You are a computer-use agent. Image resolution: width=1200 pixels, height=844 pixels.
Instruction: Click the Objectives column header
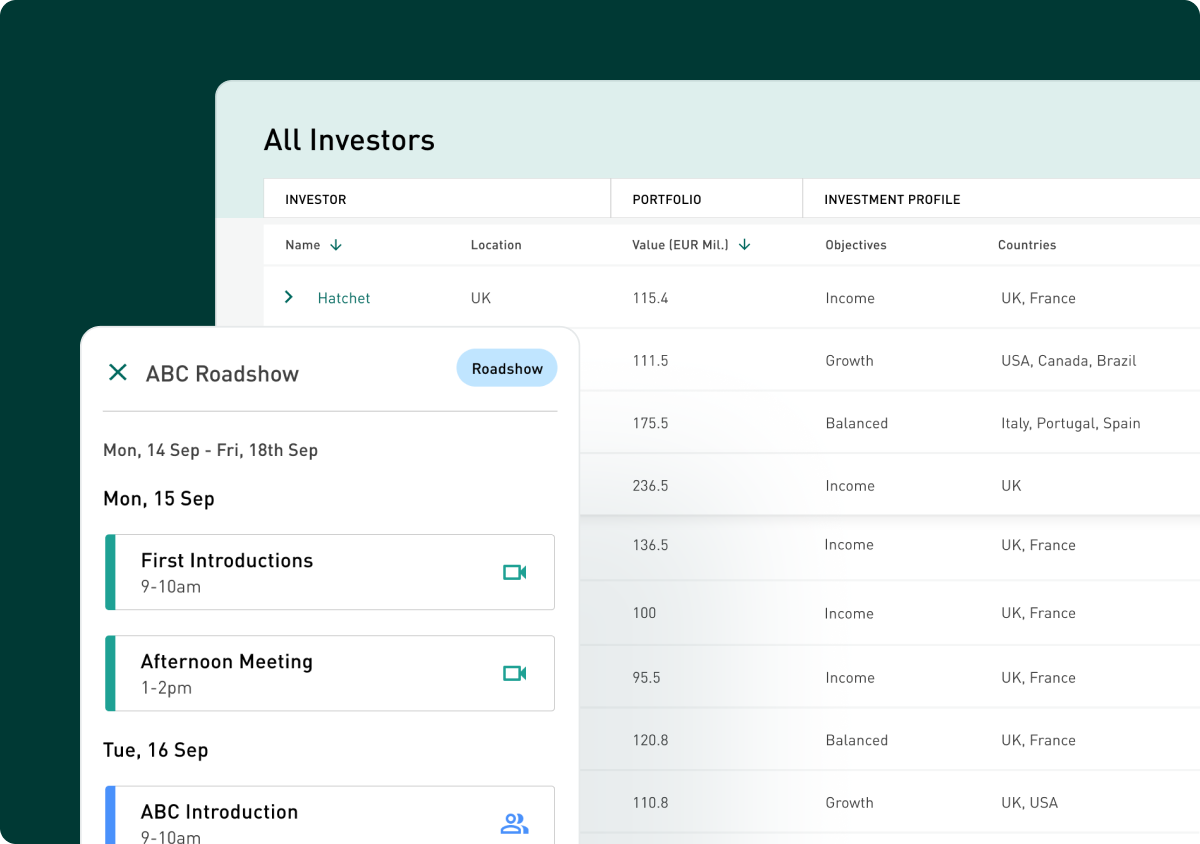click(x=856, y=245)
